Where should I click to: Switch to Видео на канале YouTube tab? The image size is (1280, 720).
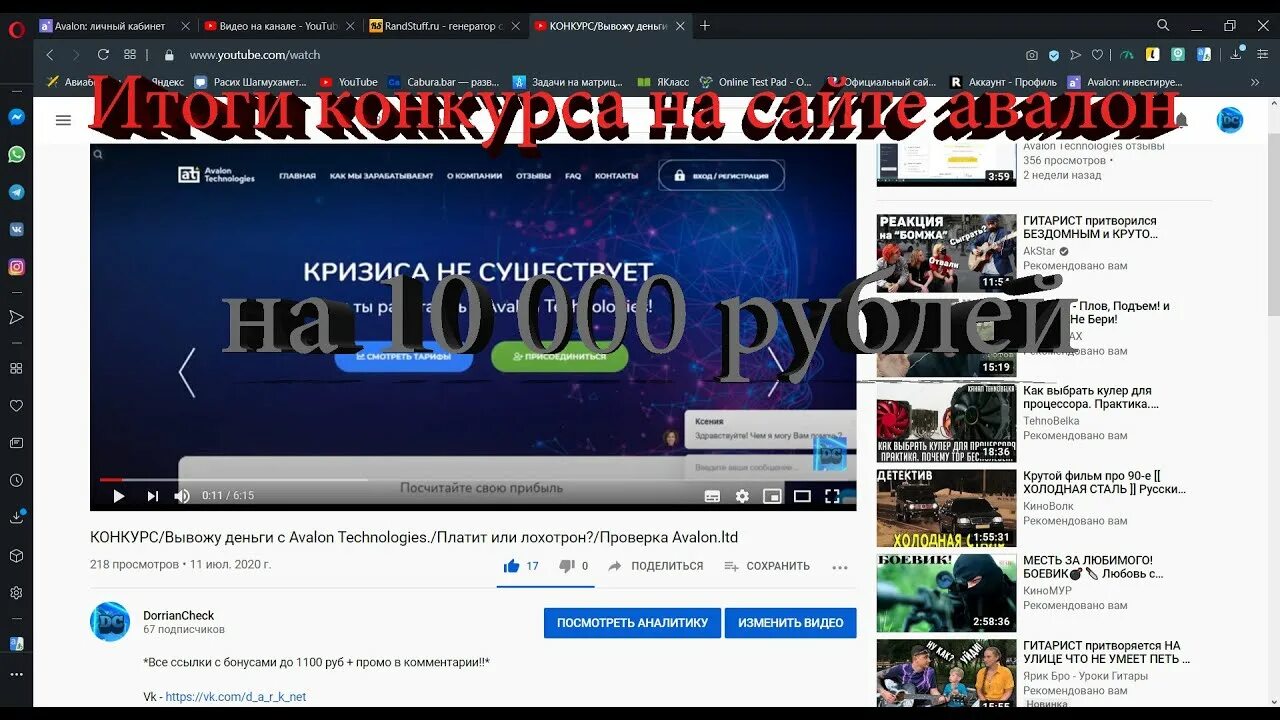[x=278, y=26]
